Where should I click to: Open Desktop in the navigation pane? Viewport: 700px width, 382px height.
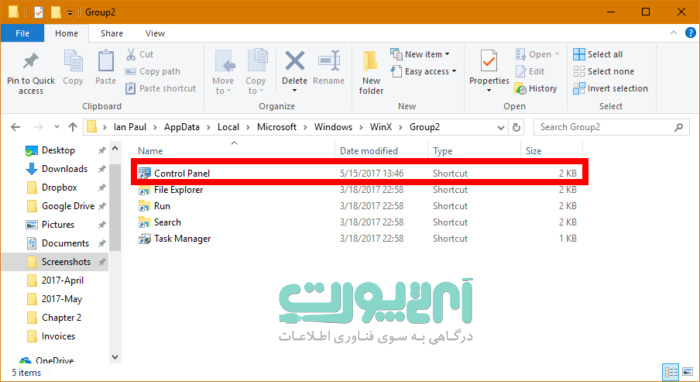click(58, 150)
